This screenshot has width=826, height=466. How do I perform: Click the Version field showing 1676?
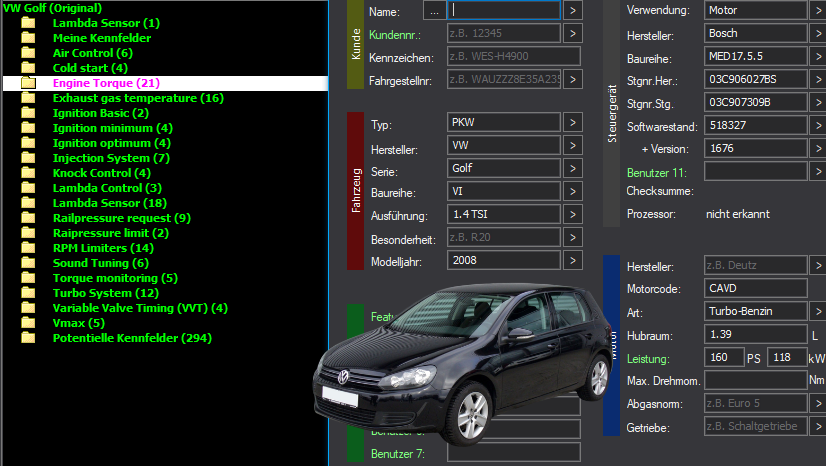[x=756, y=148]
